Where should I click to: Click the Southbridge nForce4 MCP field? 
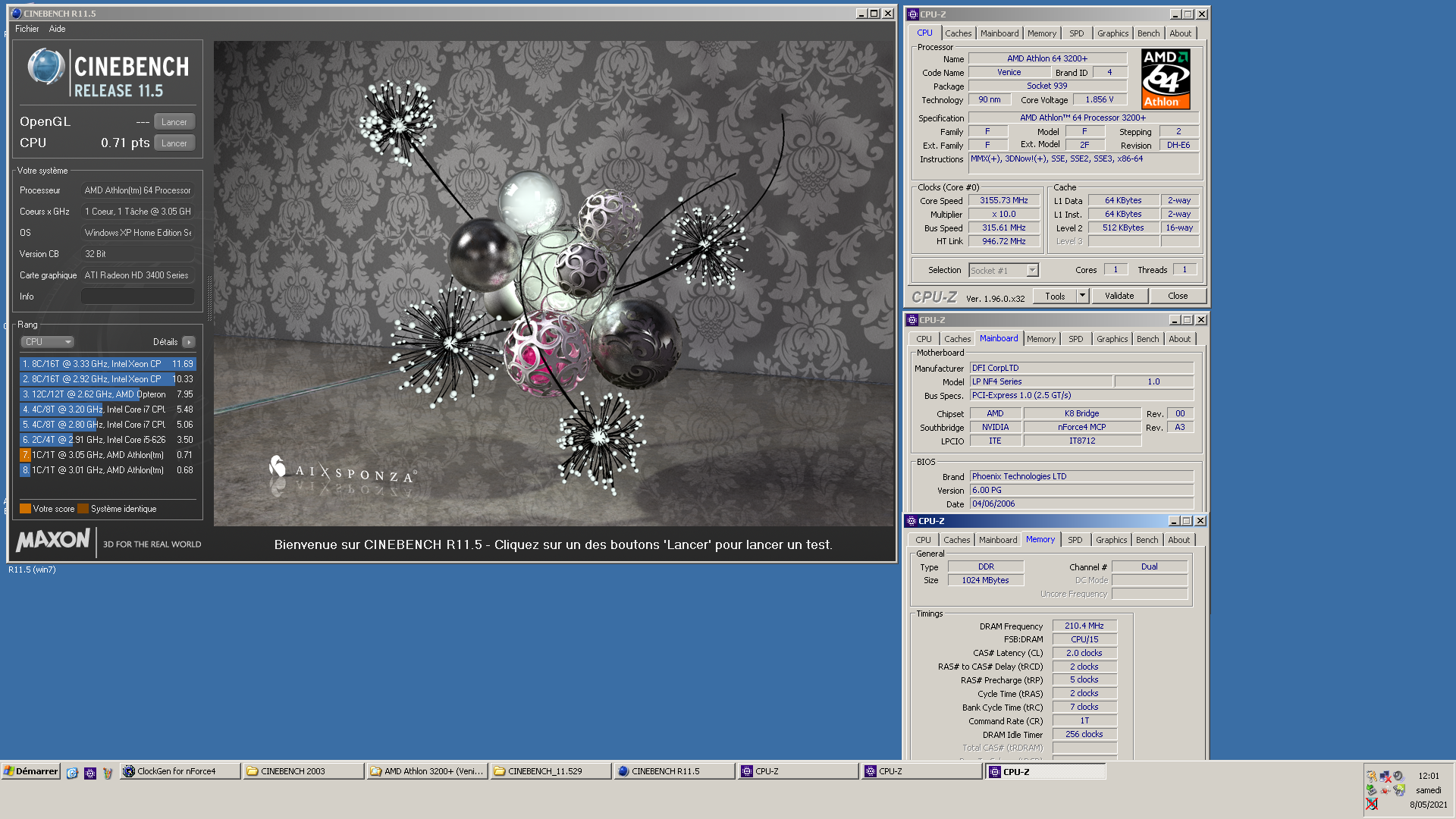[1082, 427]
